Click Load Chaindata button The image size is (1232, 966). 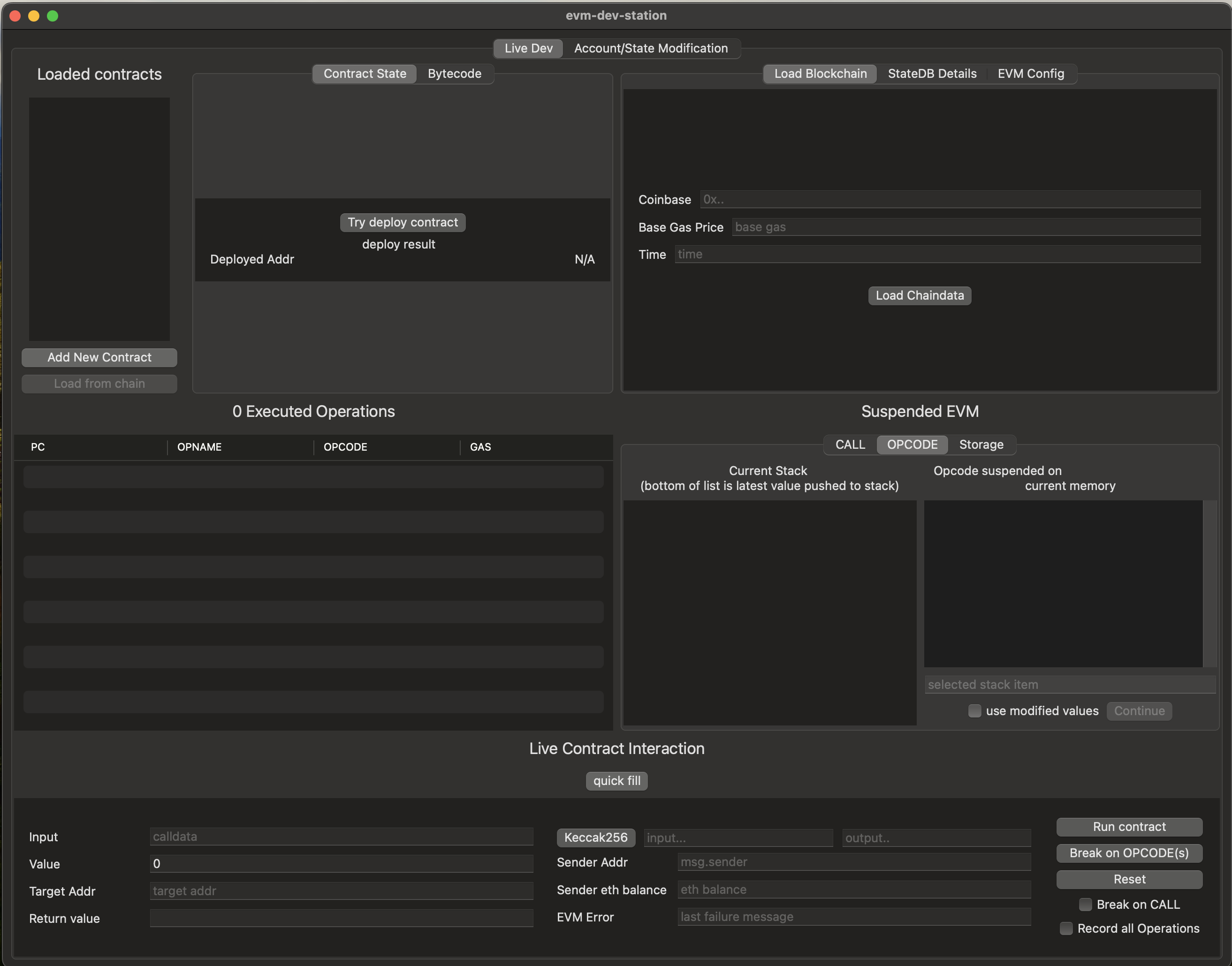pyautogui.click(x=919, y=295)
